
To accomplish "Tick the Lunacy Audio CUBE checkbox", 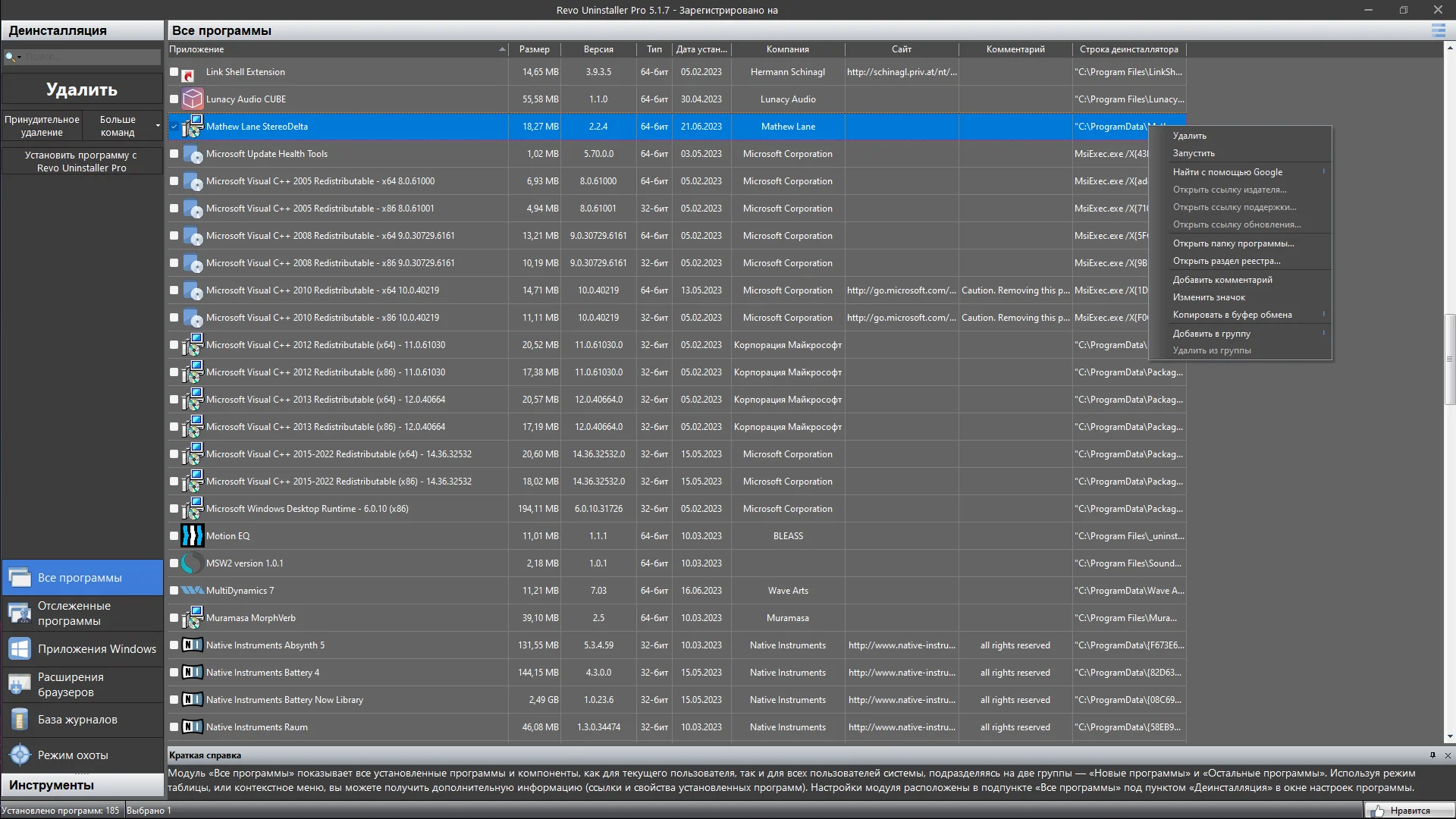I will [174, 99].
